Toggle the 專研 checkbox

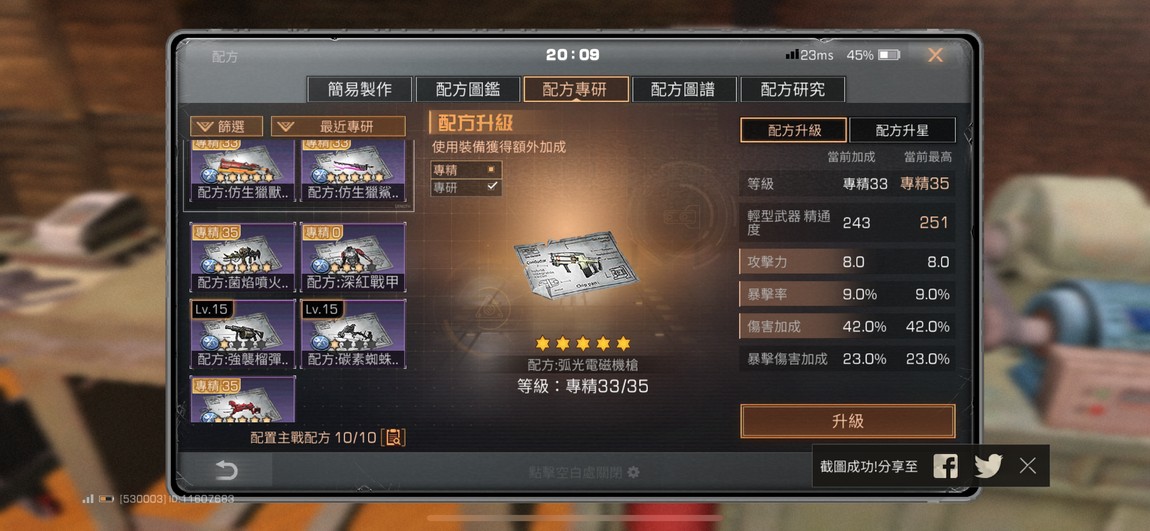point(491,187)
